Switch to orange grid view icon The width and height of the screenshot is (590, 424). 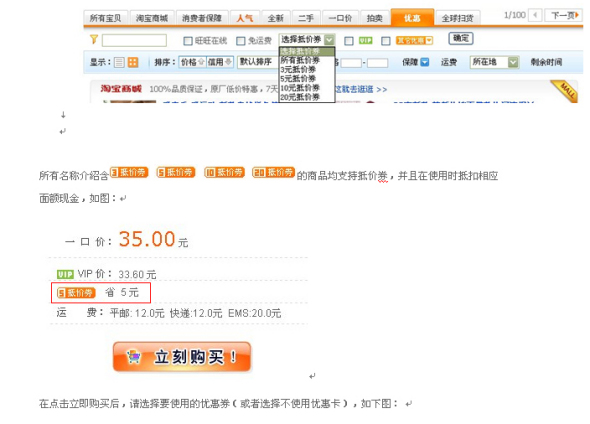pos(133,62)
